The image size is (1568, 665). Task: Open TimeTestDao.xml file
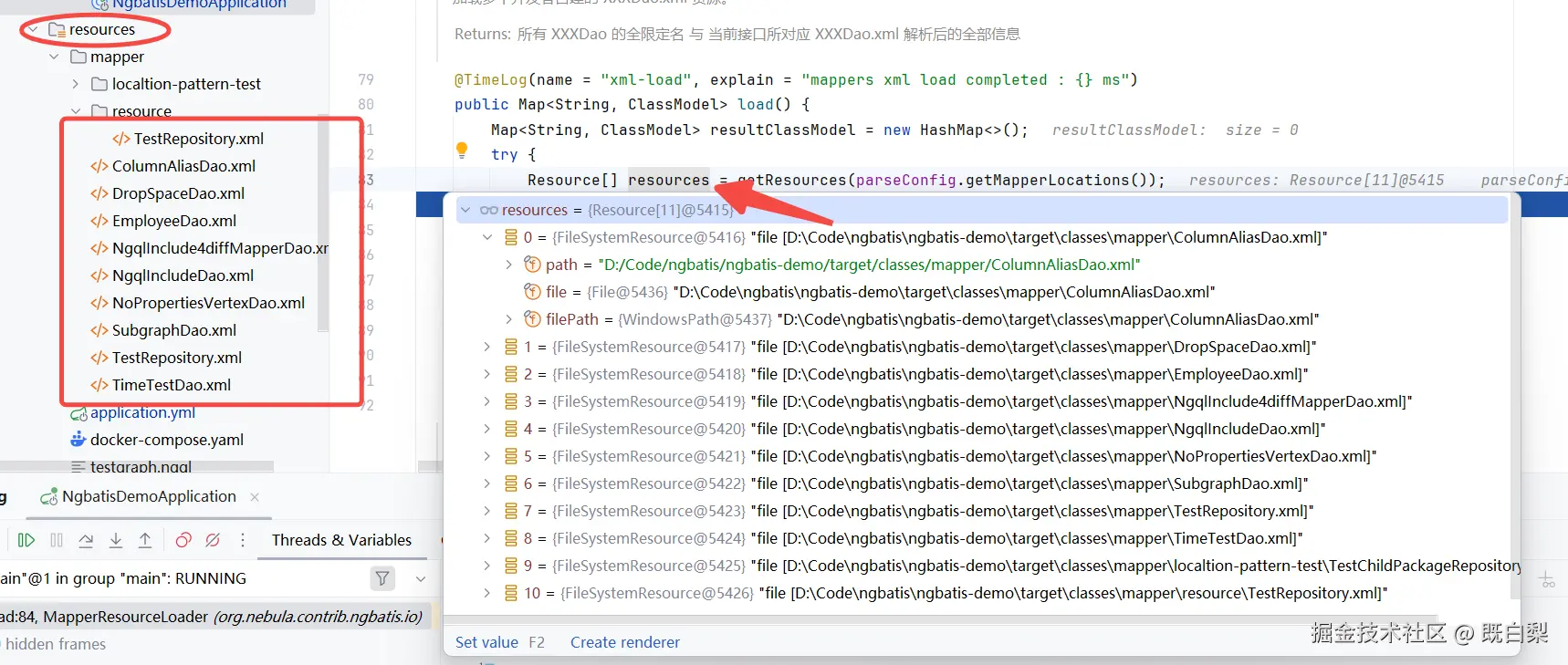172,385
